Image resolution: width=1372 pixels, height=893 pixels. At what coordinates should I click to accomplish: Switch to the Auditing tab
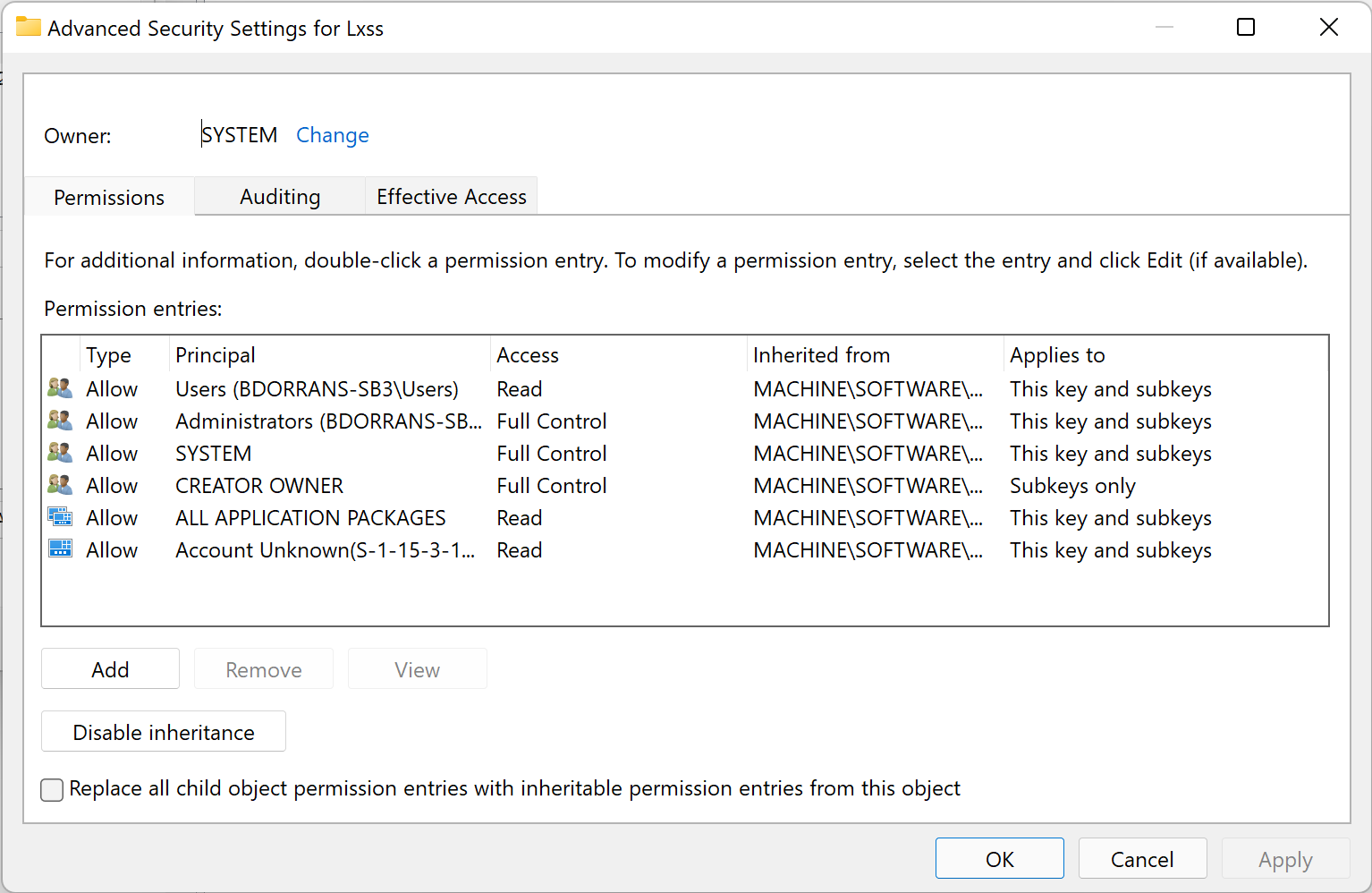point(279,196)
